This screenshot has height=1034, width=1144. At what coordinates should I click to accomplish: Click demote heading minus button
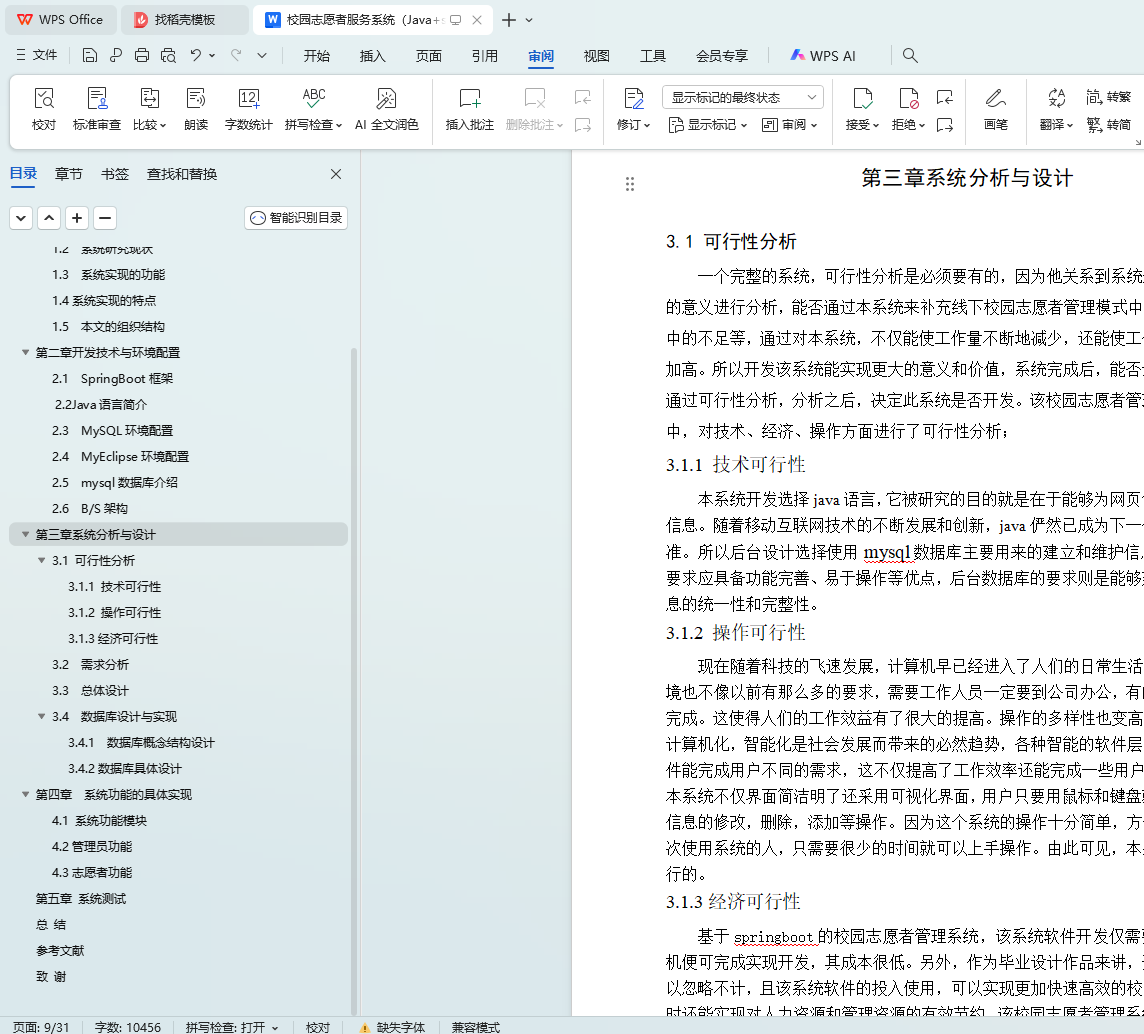click(x=105, y=217)
